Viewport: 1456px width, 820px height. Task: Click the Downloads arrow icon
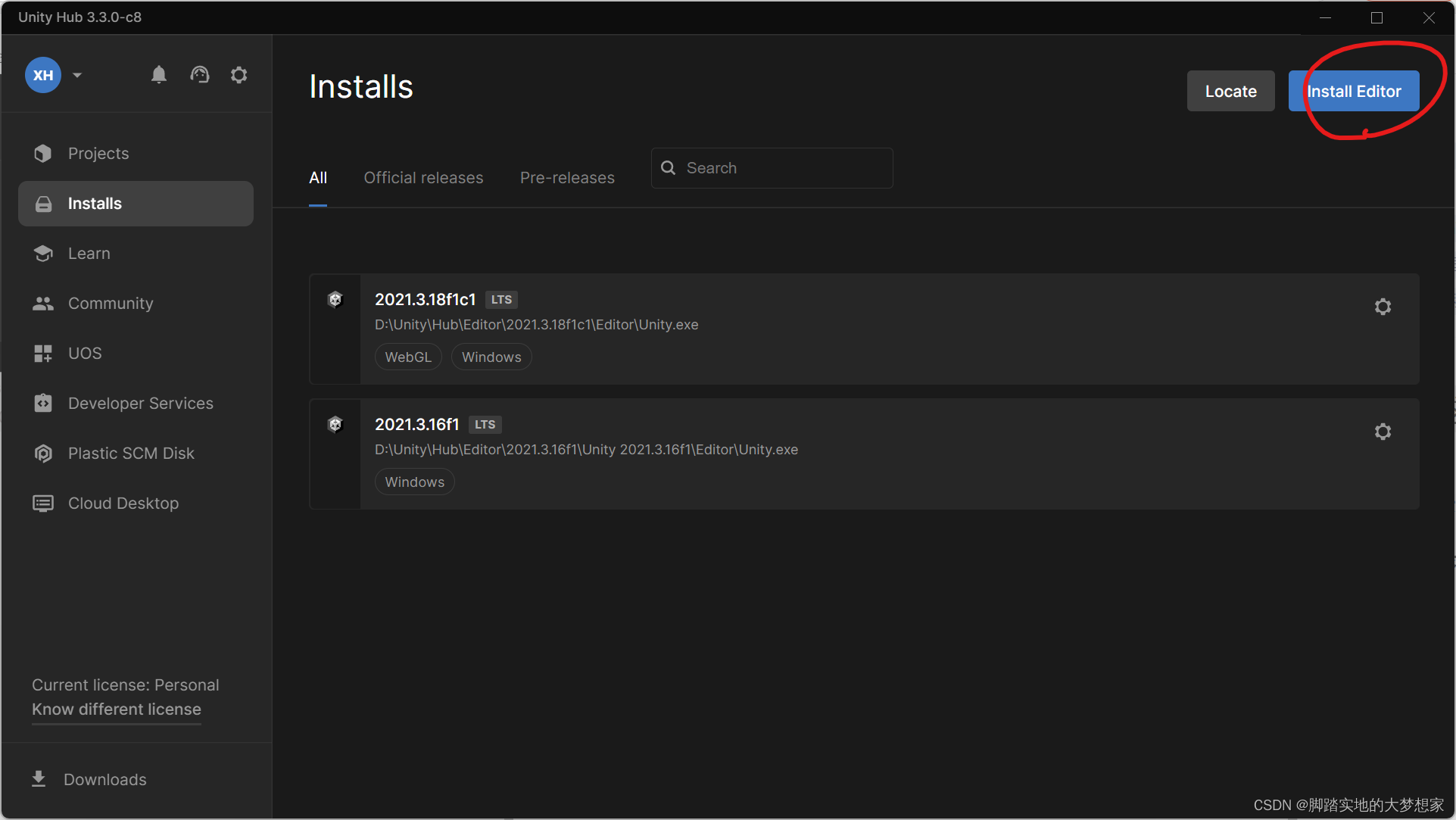(x=39, y=779)
